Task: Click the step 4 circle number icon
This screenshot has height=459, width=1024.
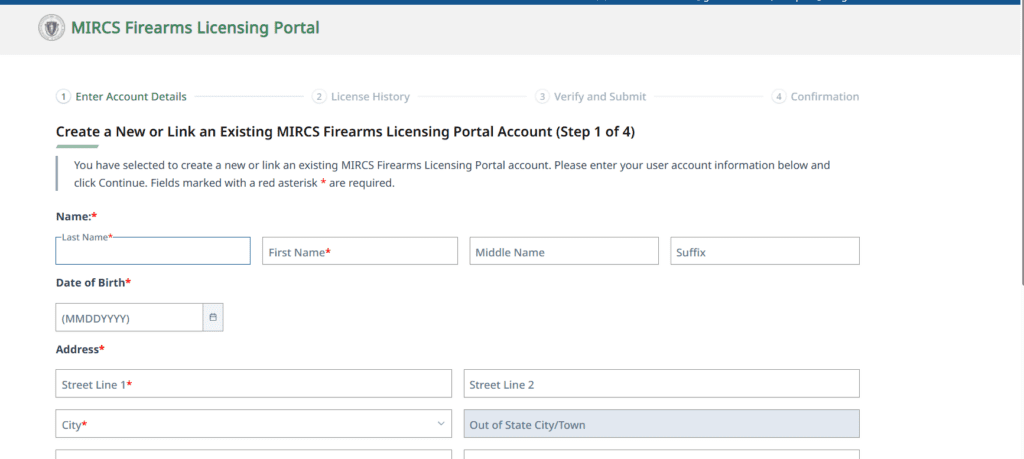Action: pyautogui.click(x=778, y=97)
